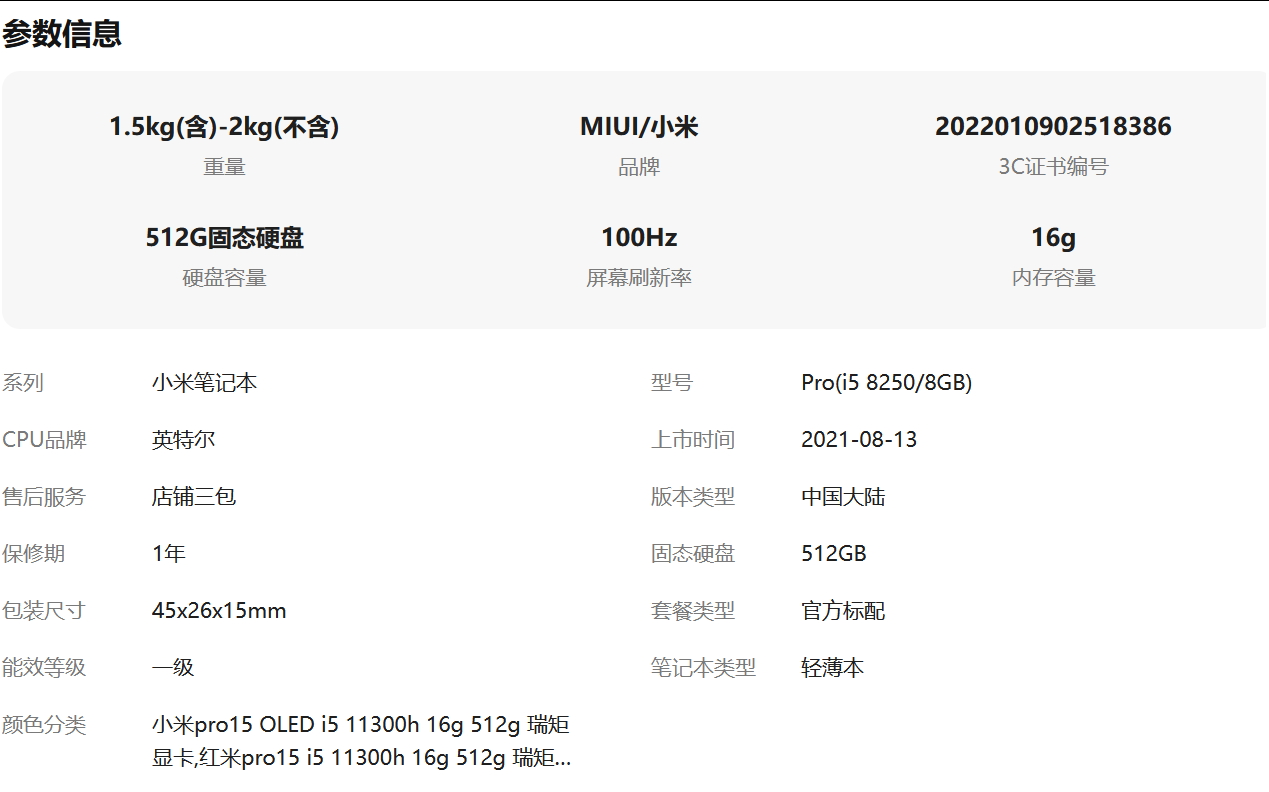Image resolution: width=1269 pixels, height=792 pixels.
Task: Click the 16g memory capacity value
Action: click(1053, 238)
